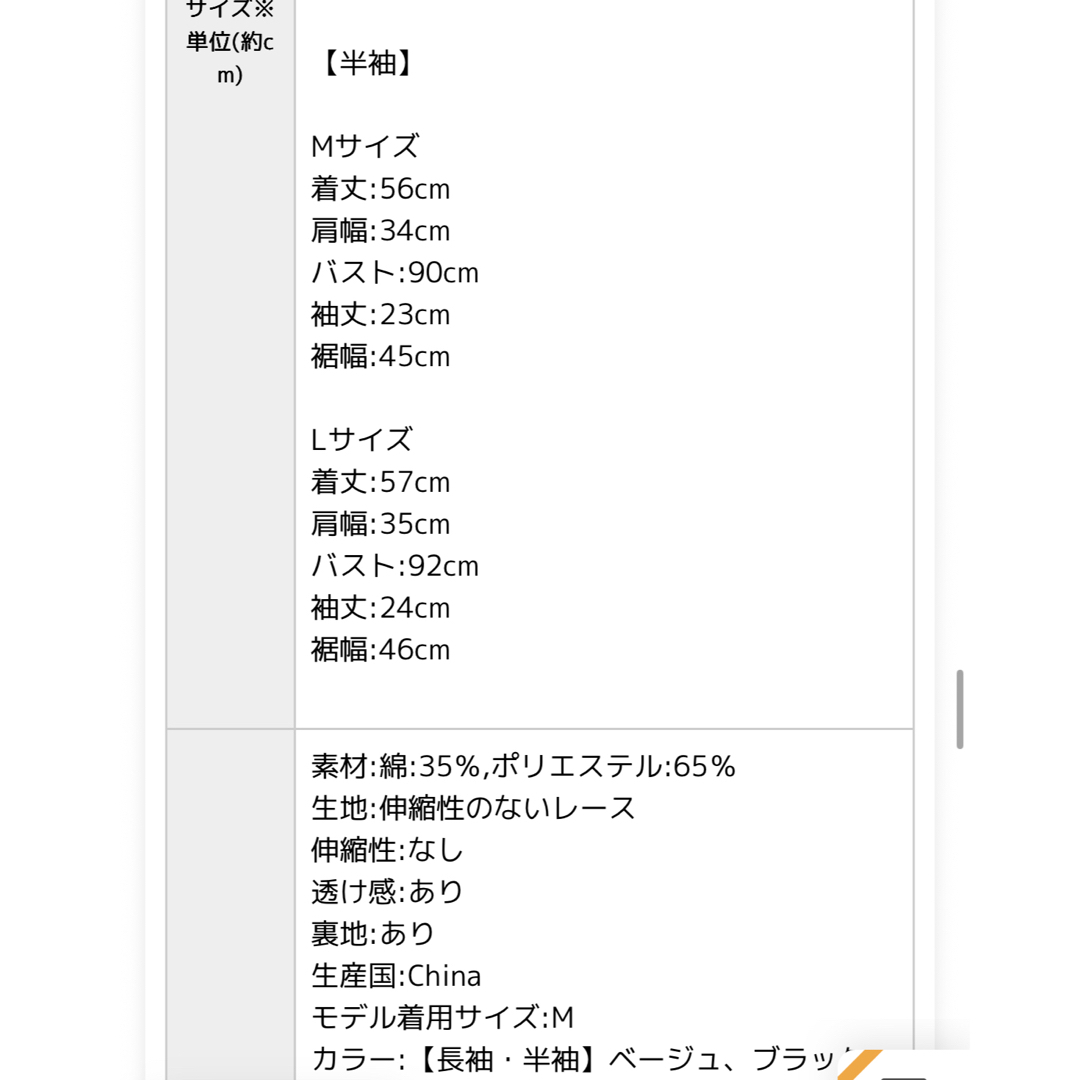This screenshot has width=1080, height=1080.
Task: Click the モデル着用サイズ:M line
Action: coord(442,1018)
